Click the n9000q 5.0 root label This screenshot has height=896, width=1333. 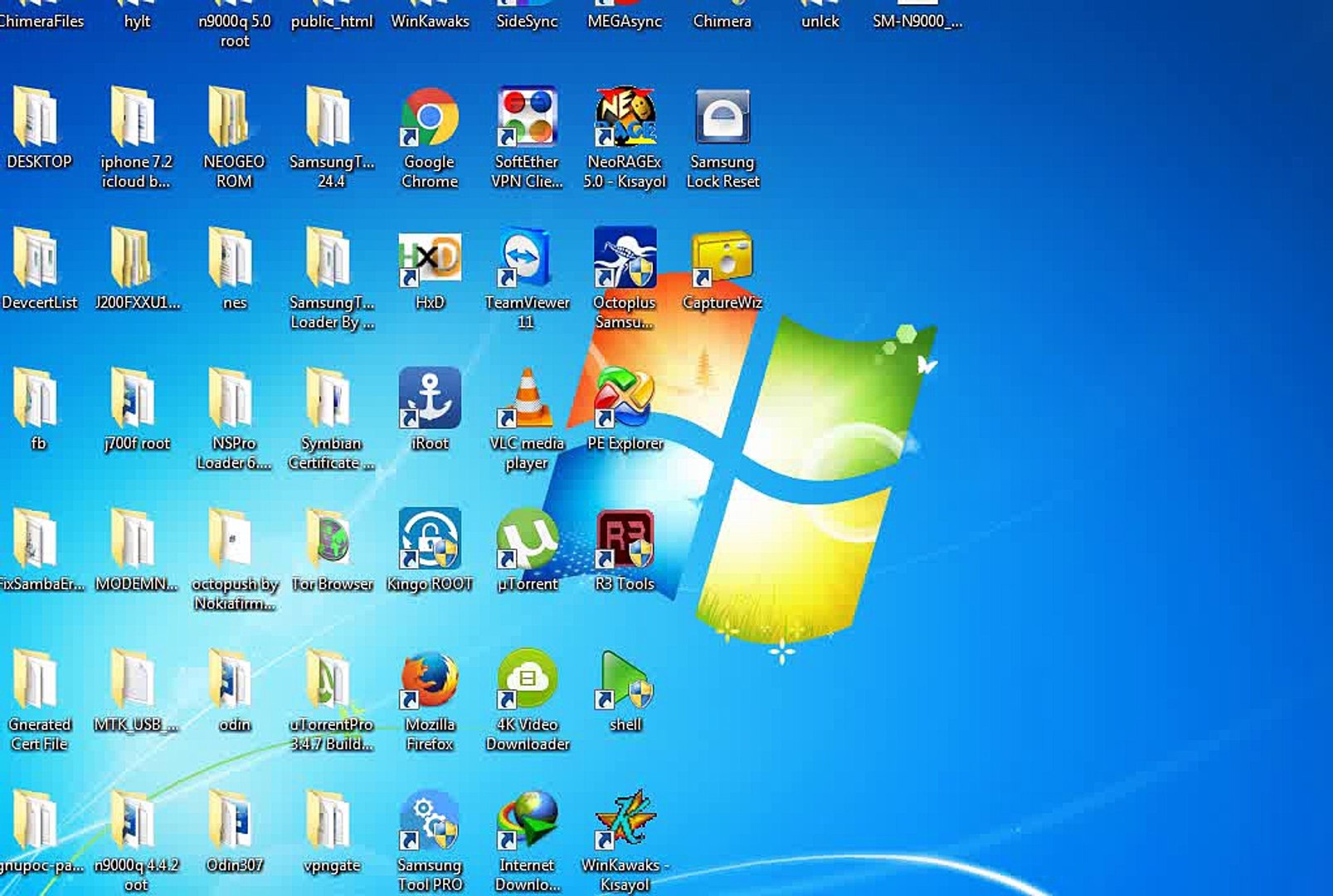[x=235, y=31]
